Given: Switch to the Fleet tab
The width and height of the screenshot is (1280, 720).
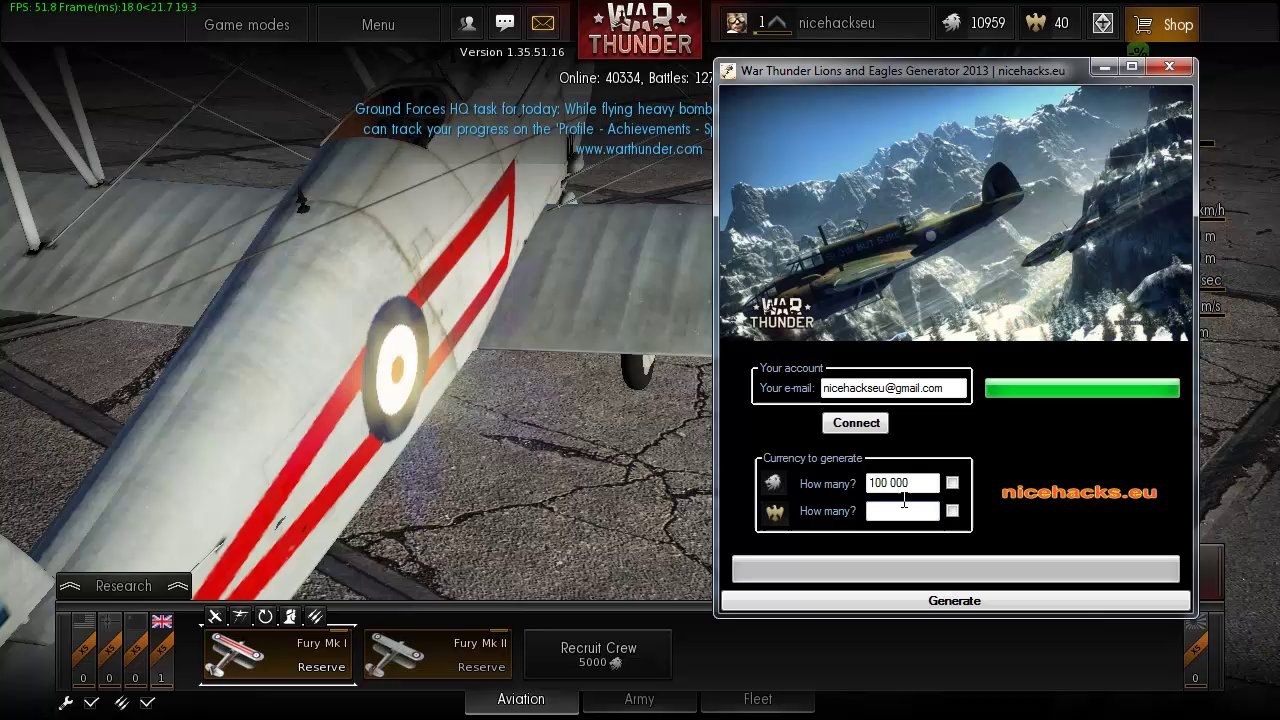Looking at the screenshot, I should [757, 699].
